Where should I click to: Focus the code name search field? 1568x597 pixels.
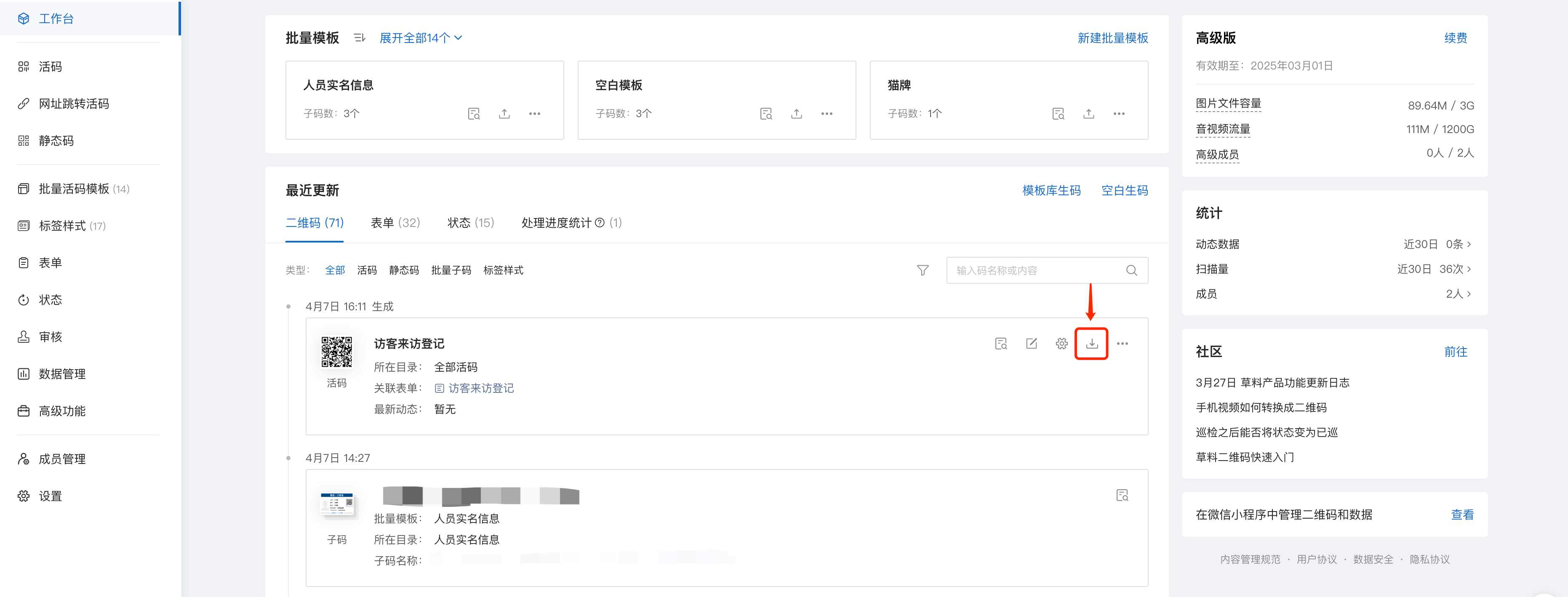pos(1035,270)
